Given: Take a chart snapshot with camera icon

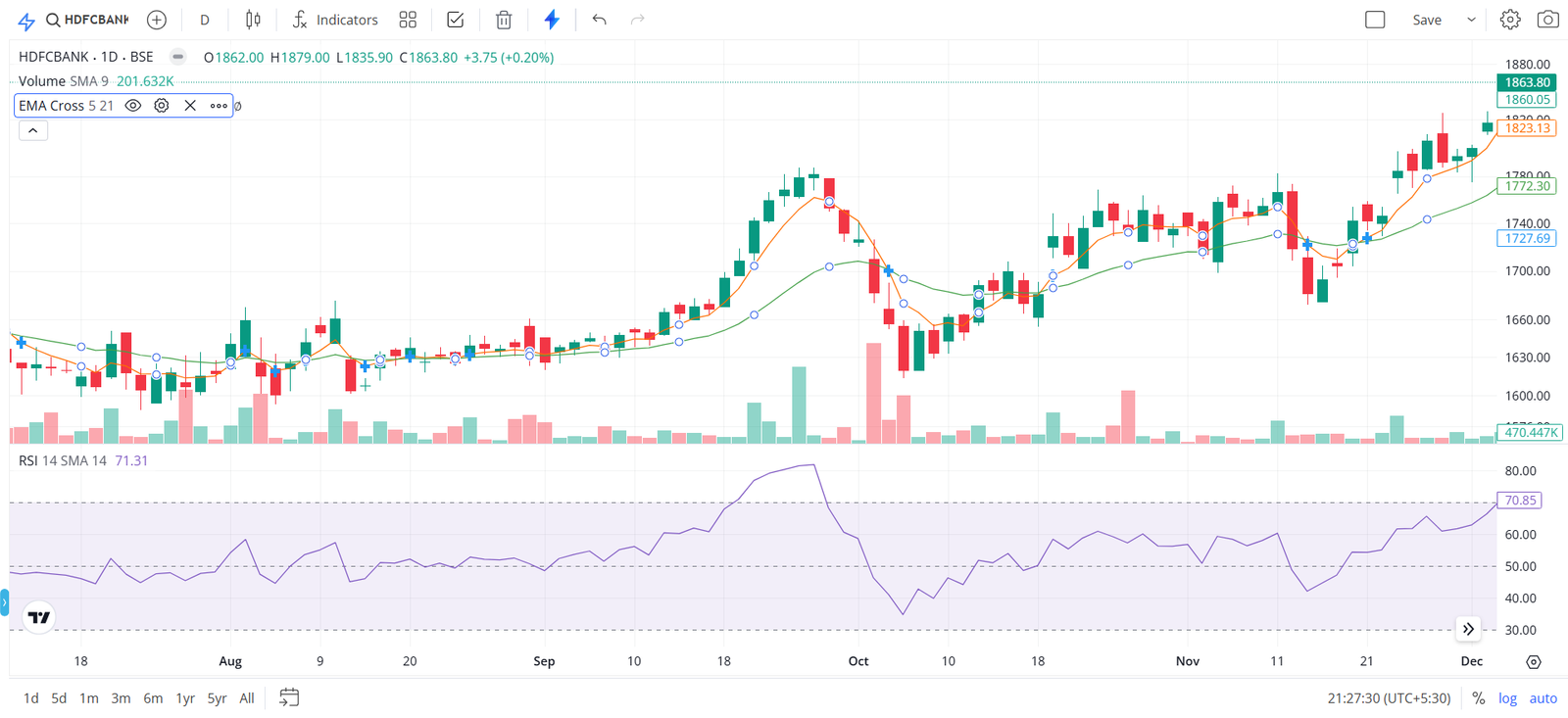Looking at the screenshot, I should 1548,20.
